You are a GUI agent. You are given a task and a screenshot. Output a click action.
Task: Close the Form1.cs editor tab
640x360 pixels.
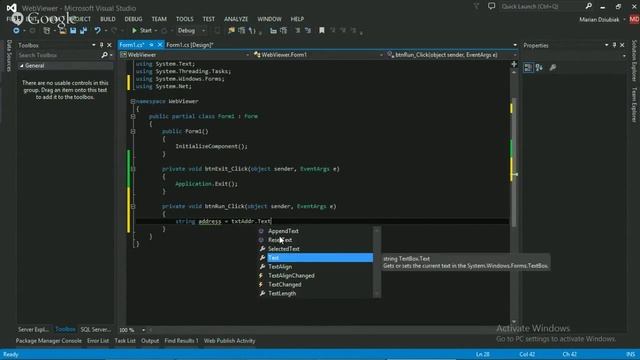click(160, 45)
